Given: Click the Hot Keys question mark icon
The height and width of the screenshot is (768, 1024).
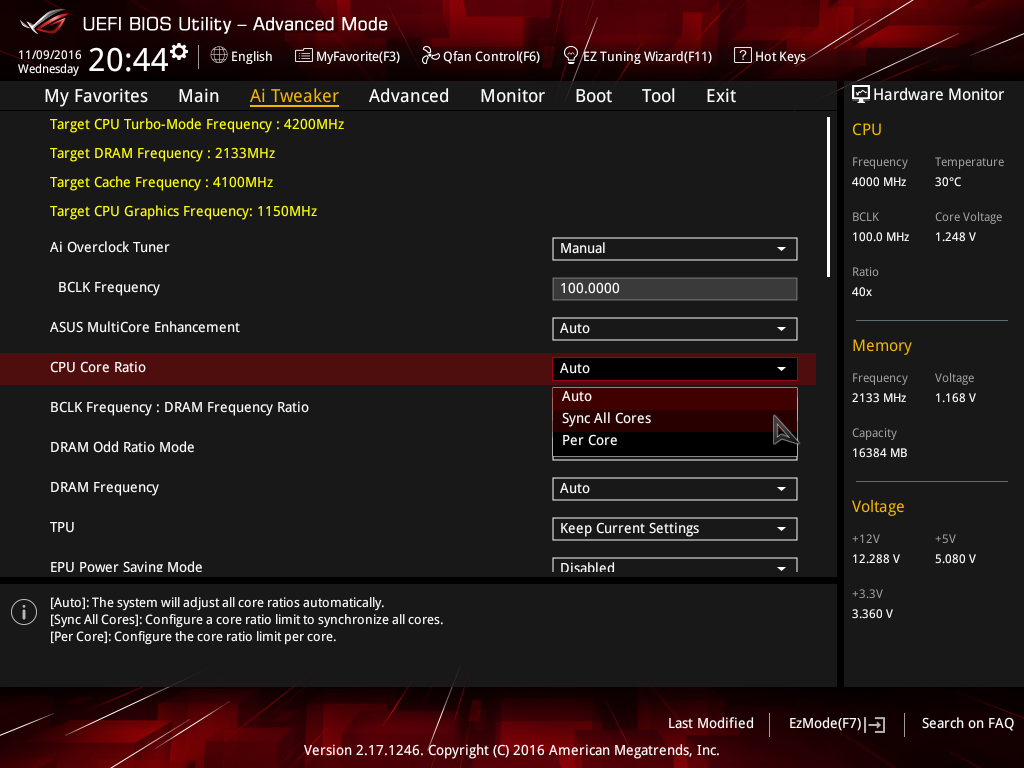Looking at the screenshot, I should 743,56.
